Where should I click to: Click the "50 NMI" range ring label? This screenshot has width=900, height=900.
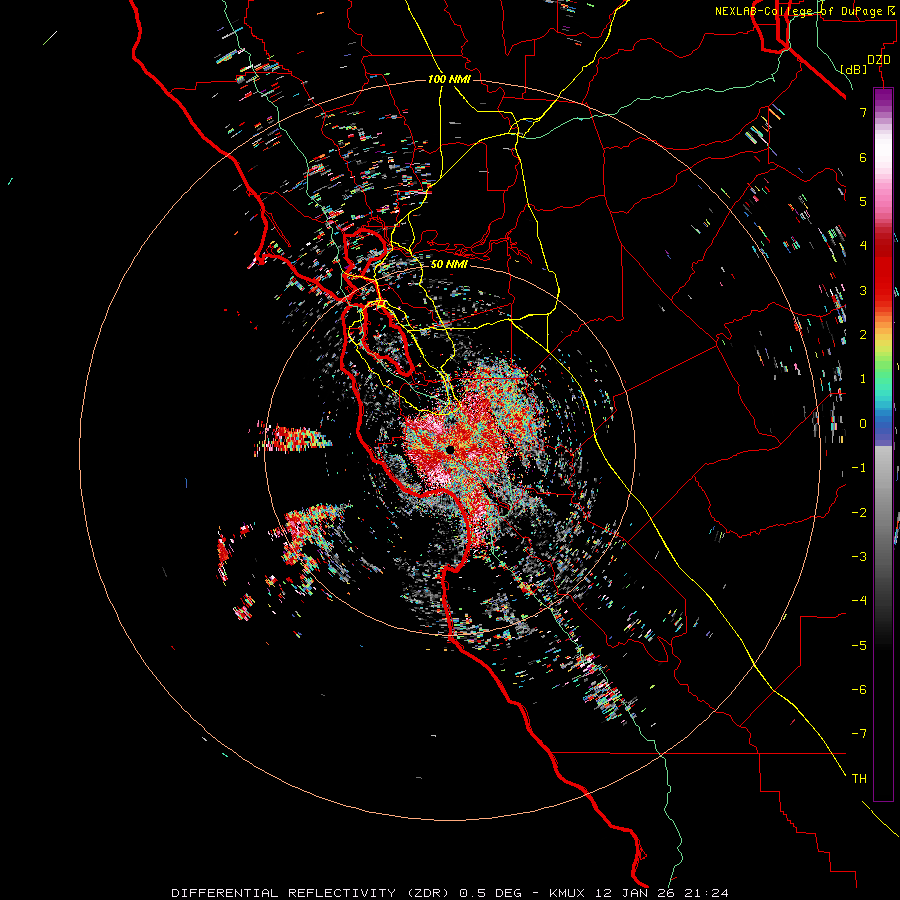[449, 264]
